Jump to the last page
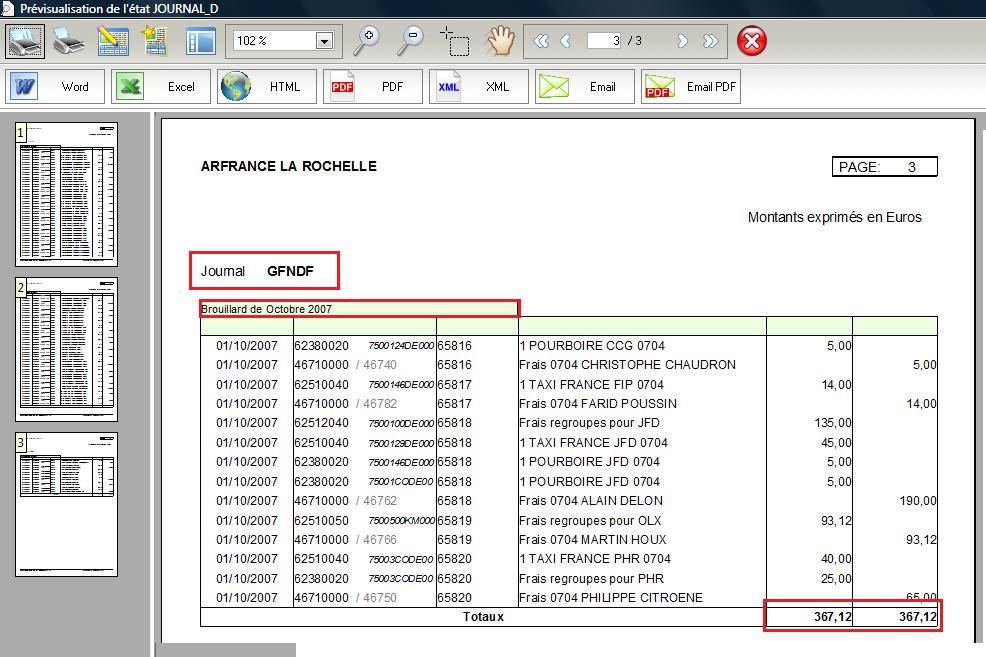The width and height of the screenshot is (986, 657). pyautogui.click(x=710, y=41)
